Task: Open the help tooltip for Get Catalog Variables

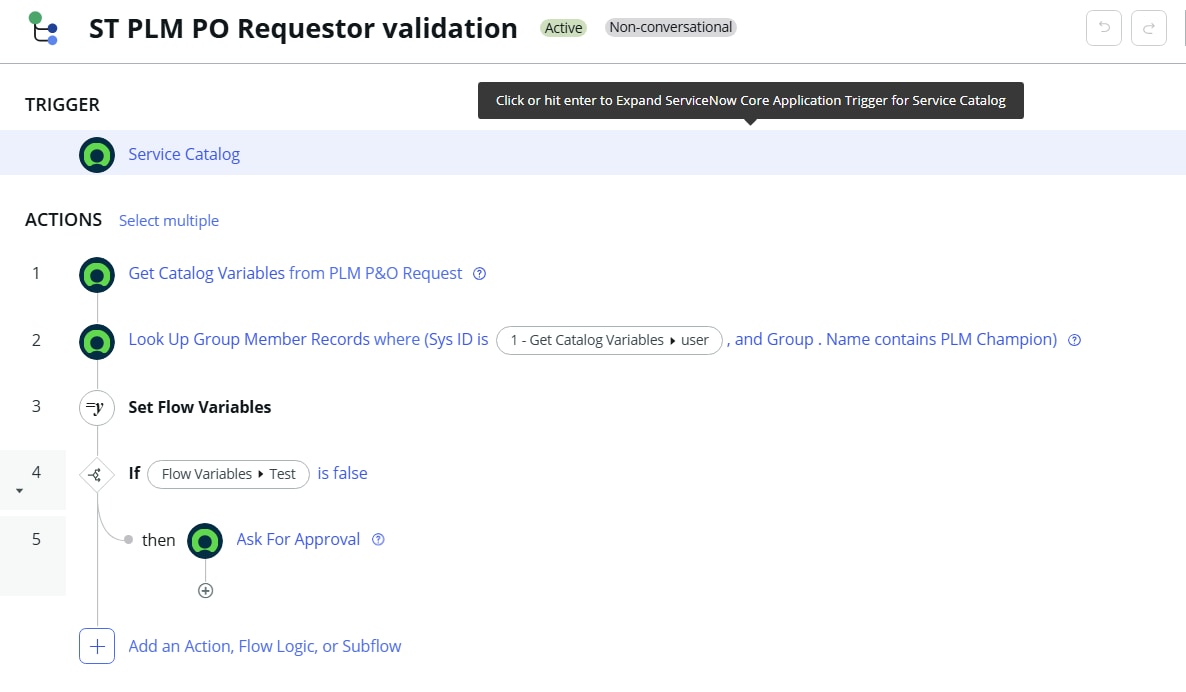Action: click(480, 273)
